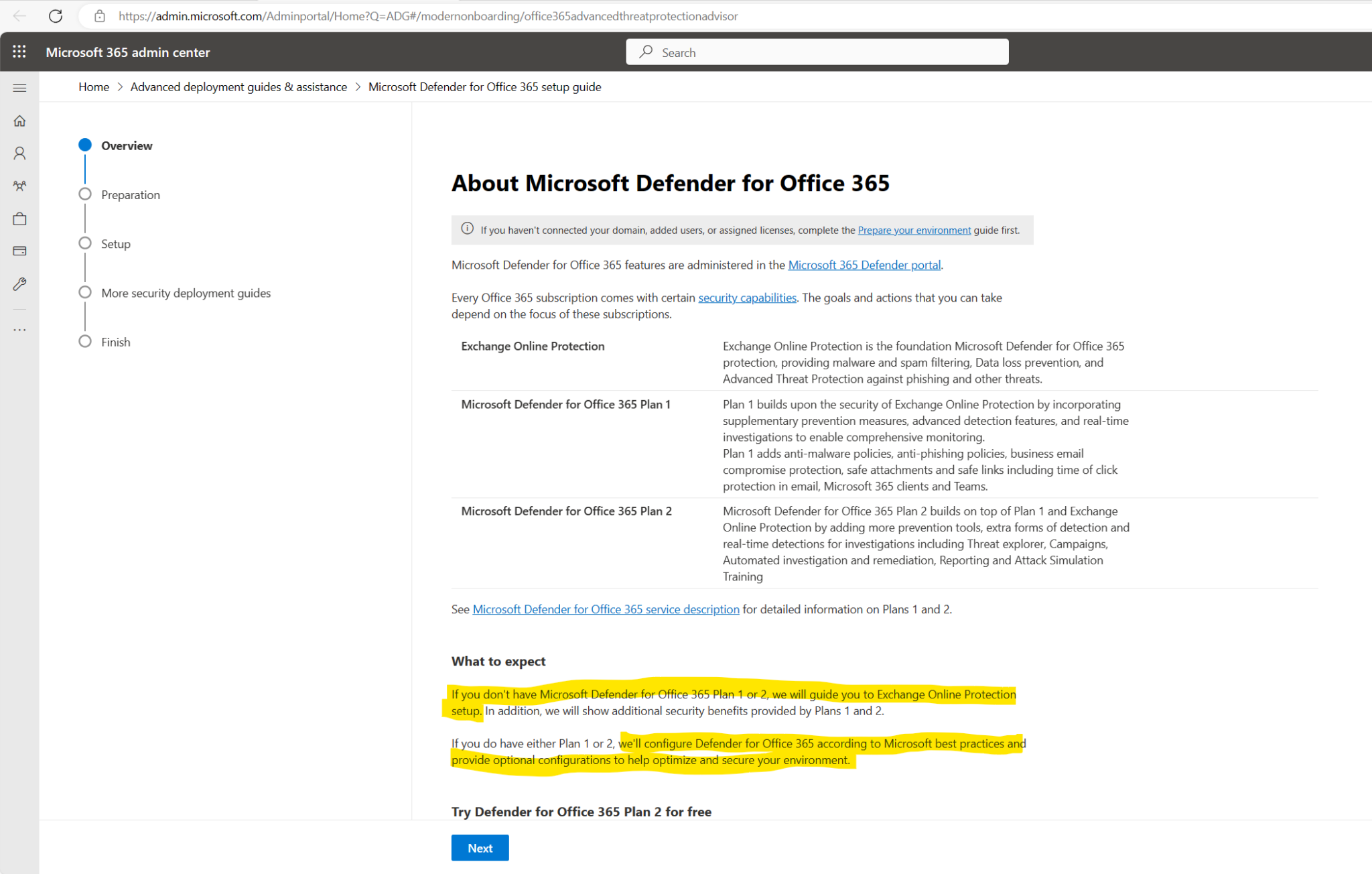Select the Setup step in the guide
1372x874 pixels.
point(115,243)
